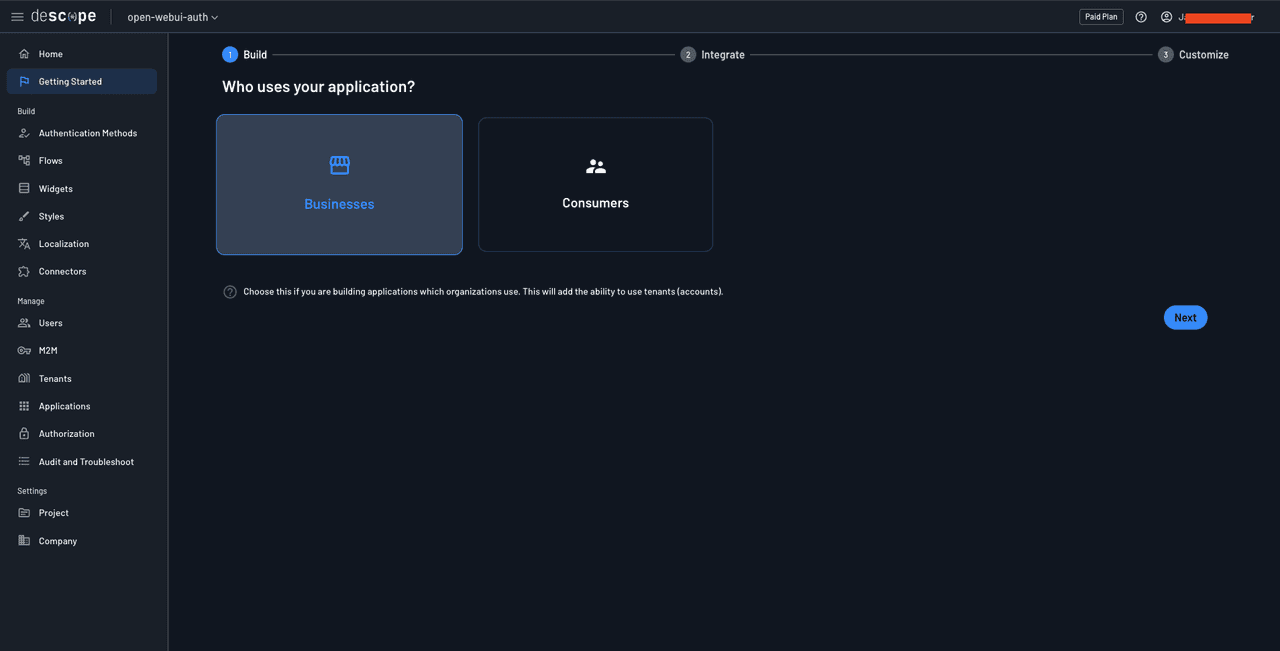Click the hint icon beside tenants description
1280x651 pixels.
pos(230,292)
